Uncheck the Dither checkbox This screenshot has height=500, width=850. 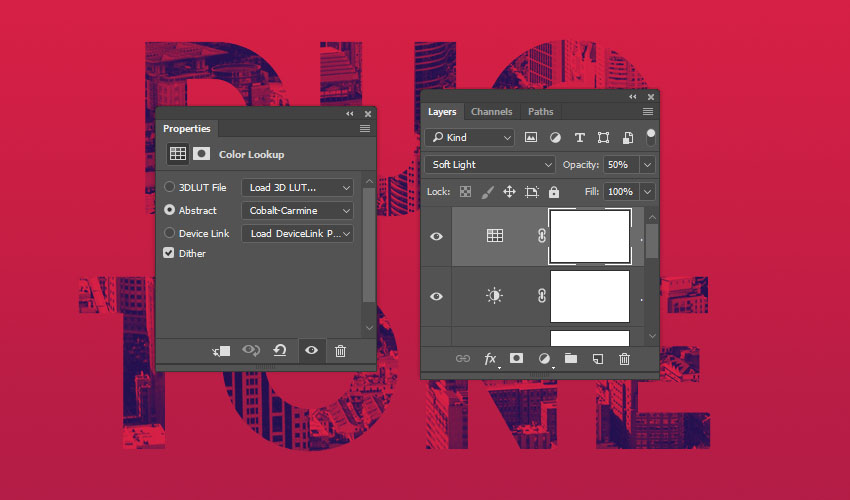pos(169,254)
